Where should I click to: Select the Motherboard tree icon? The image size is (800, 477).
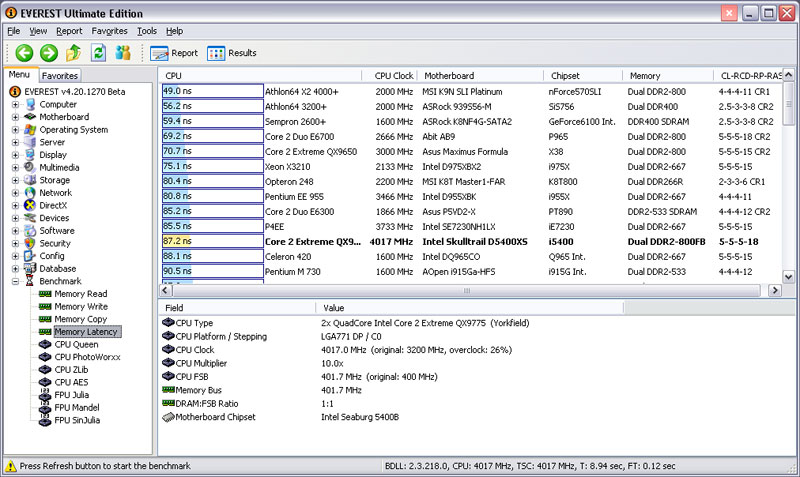click(31, 117)
